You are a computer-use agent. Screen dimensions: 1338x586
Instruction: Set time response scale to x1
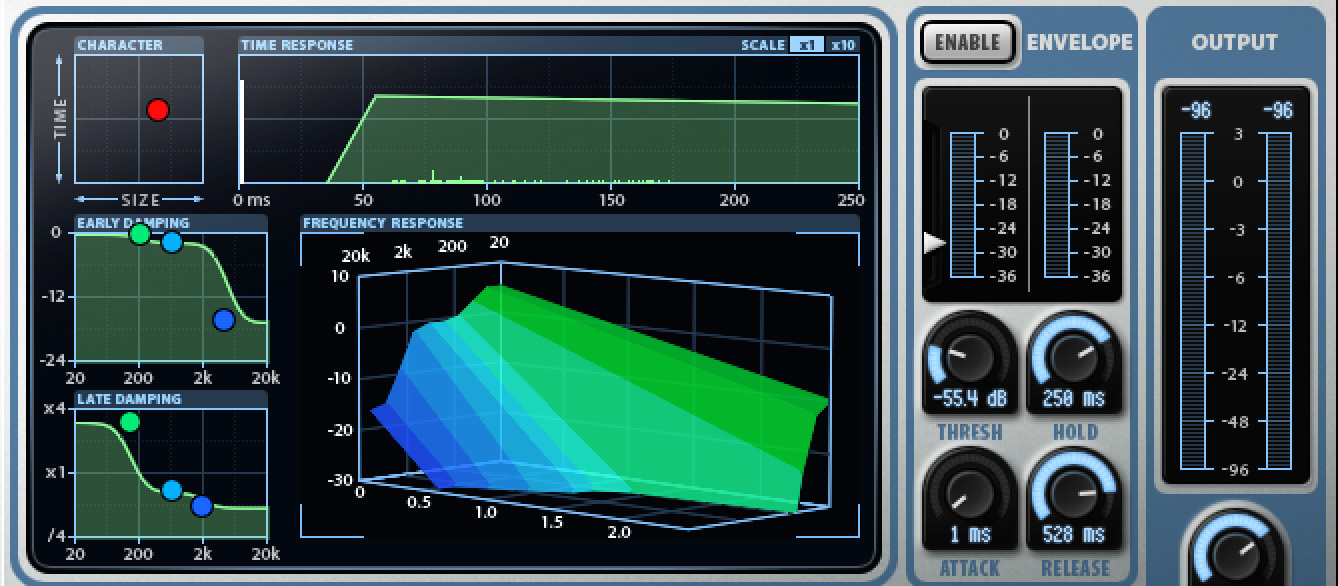(x=807, y=45)
